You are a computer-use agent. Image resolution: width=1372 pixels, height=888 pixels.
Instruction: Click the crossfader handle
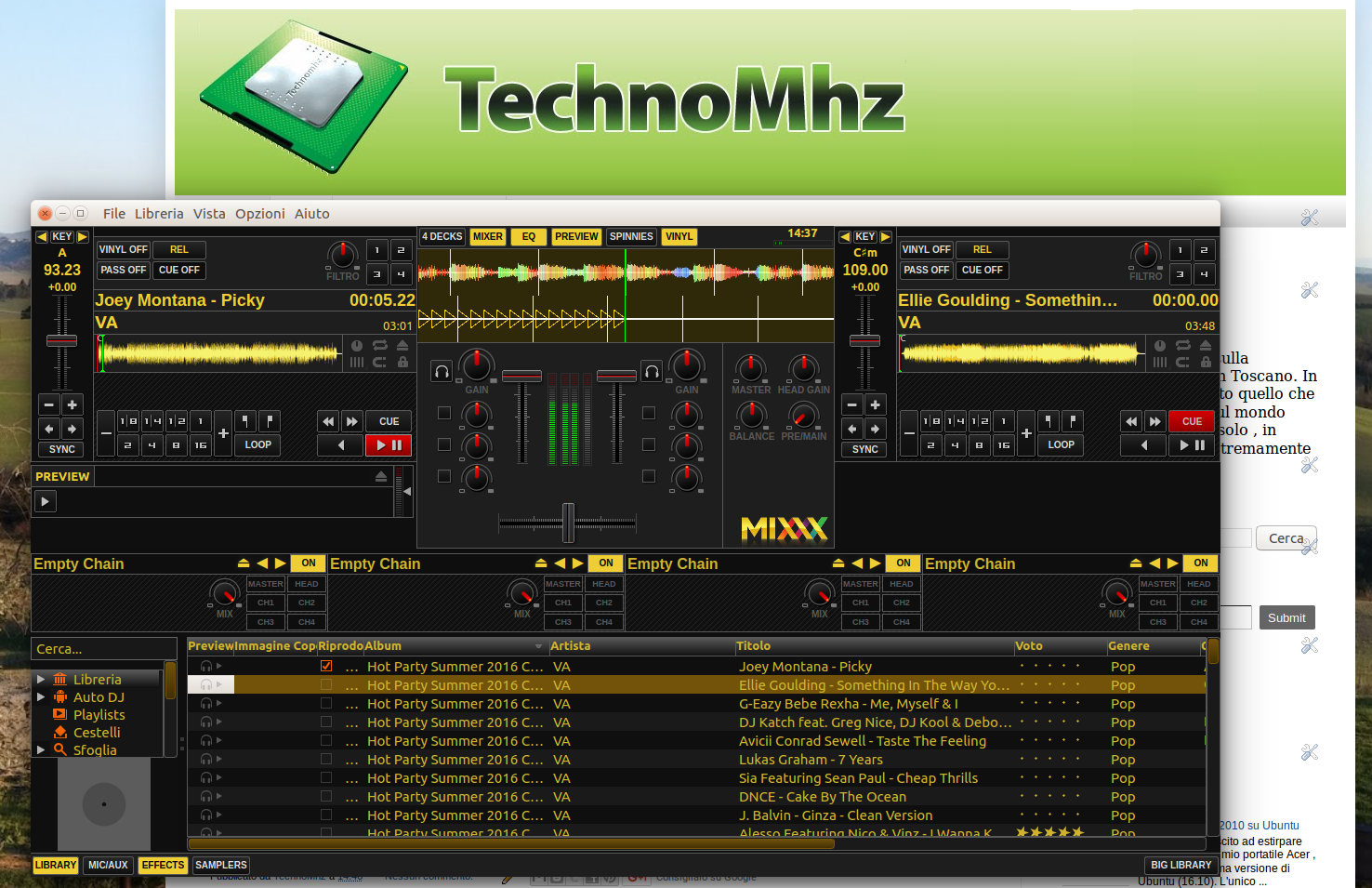(x=568, y=523)
